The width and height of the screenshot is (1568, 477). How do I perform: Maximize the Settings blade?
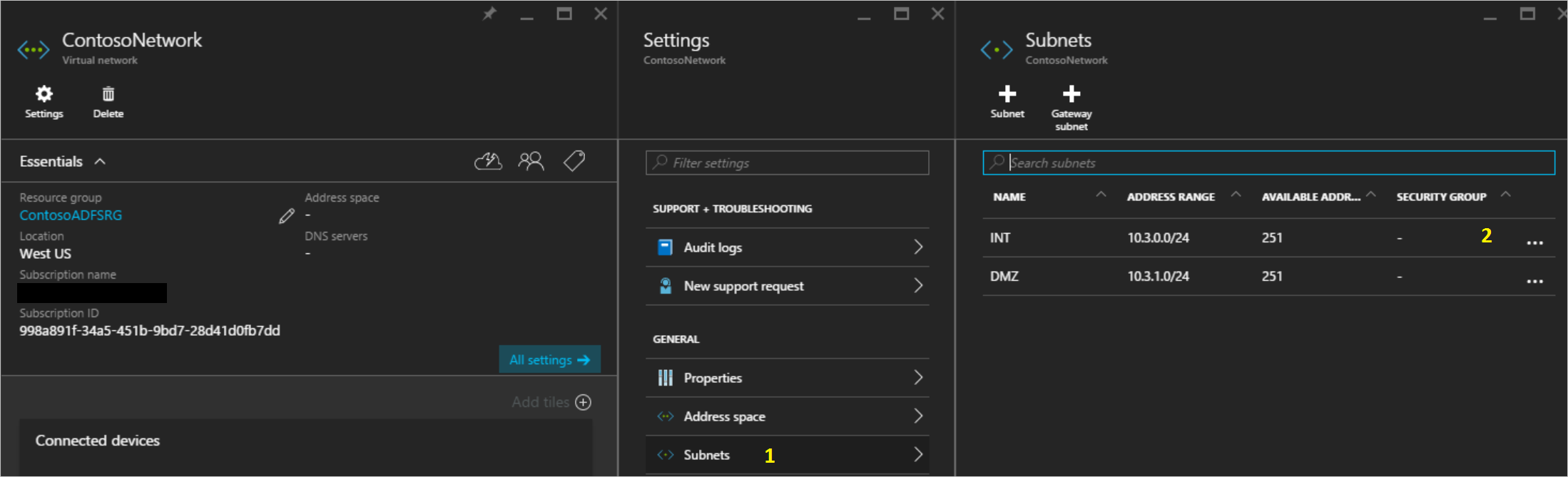[x=902, y=14]
